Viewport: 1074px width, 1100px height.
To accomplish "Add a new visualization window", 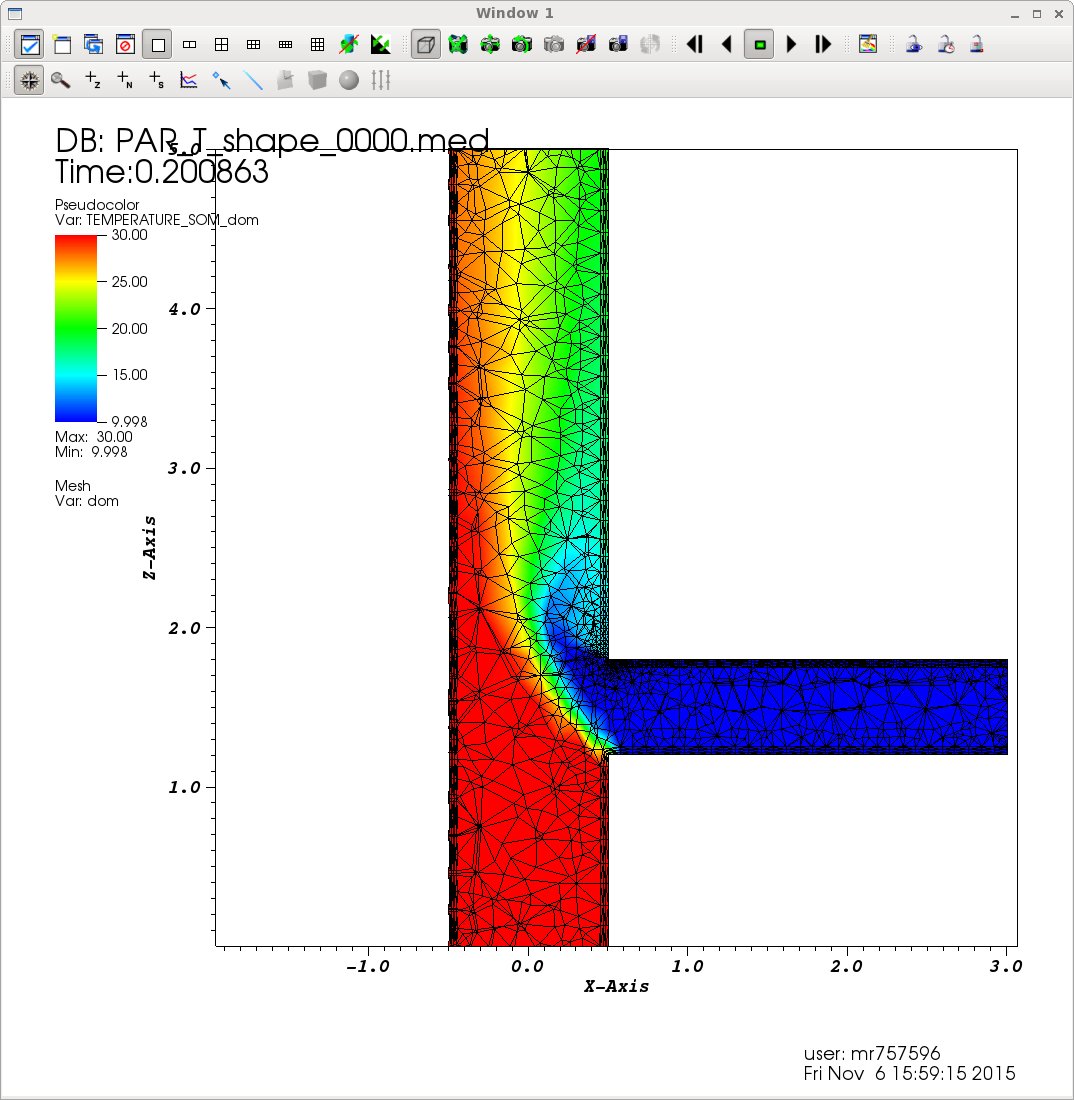I will pyautogui.click(x=62, y=45).
